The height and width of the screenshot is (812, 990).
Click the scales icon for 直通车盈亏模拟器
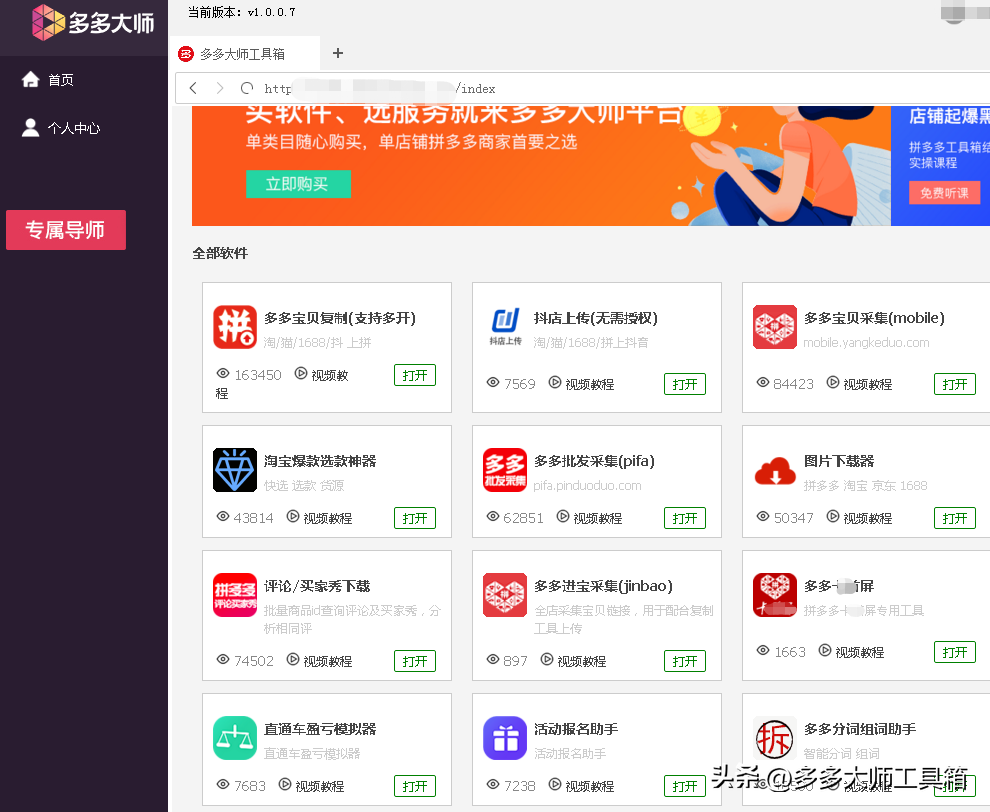234,738
